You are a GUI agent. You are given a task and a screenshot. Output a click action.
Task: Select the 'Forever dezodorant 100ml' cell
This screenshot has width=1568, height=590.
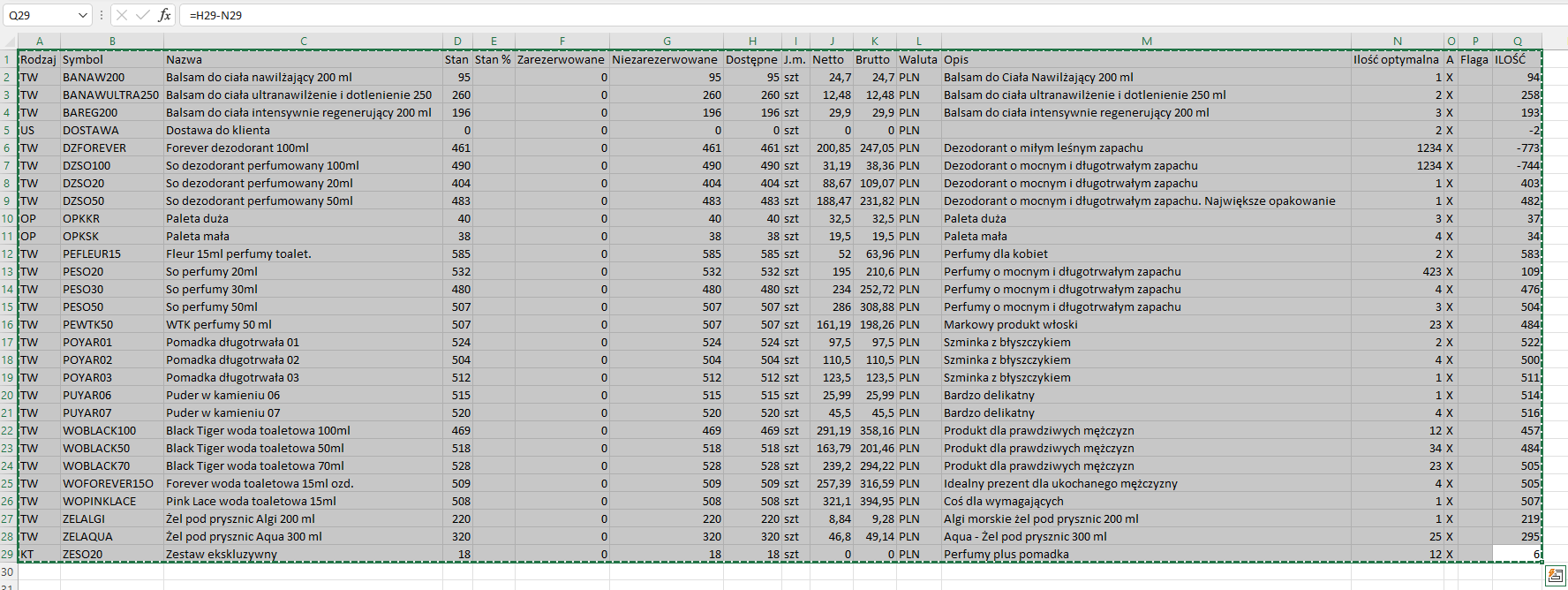coord(304,147)
